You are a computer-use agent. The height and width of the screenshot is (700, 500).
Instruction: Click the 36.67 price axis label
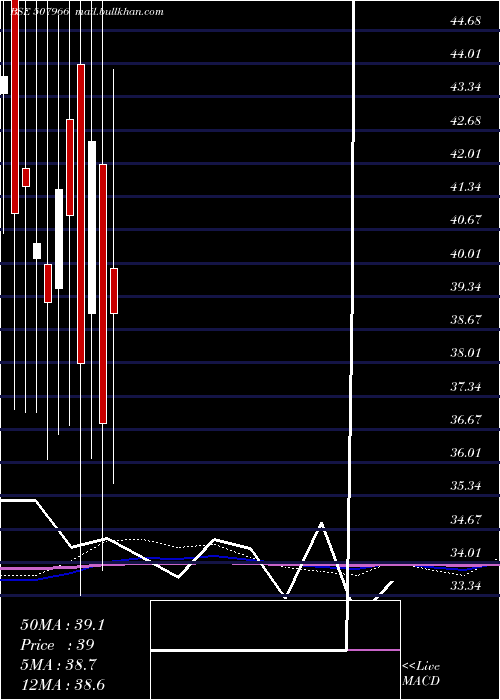pos(466,419)
